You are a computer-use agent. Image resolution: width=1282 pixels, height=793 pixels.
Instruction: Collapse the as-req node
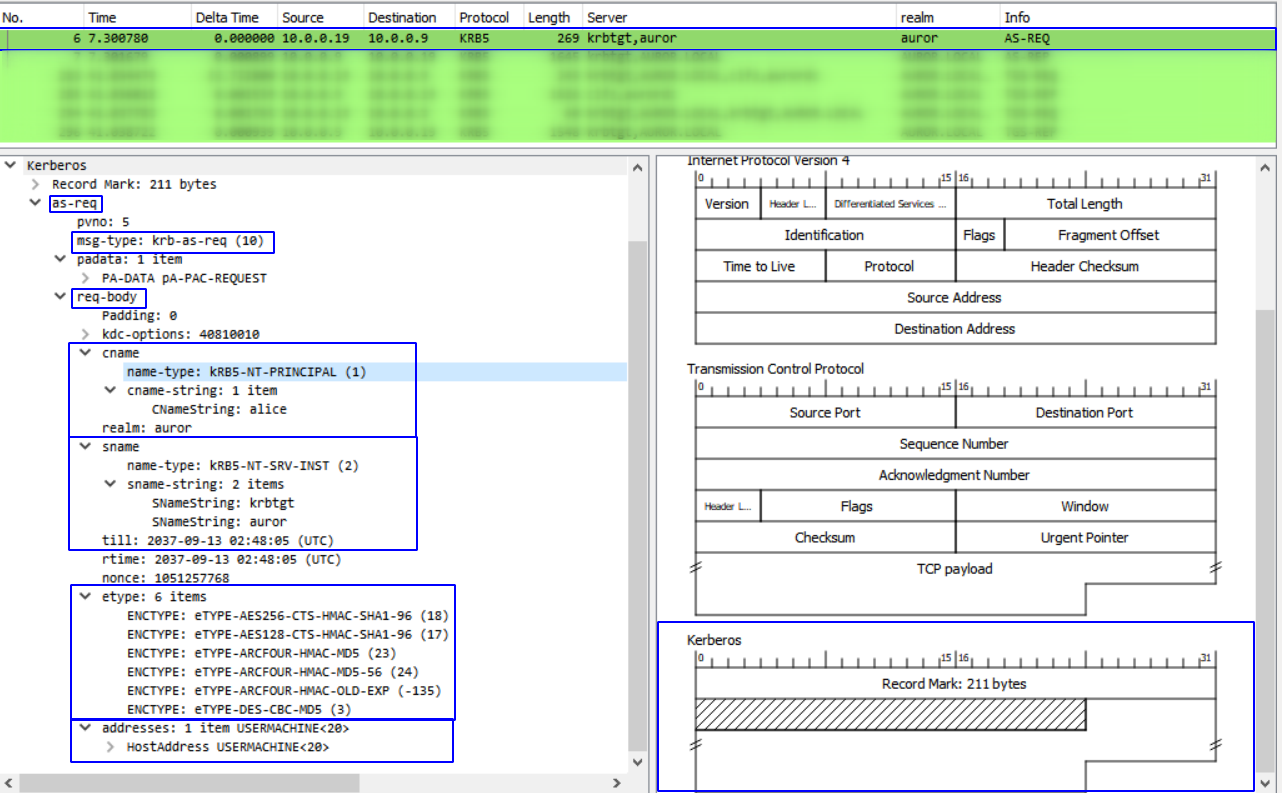(36, 203)
